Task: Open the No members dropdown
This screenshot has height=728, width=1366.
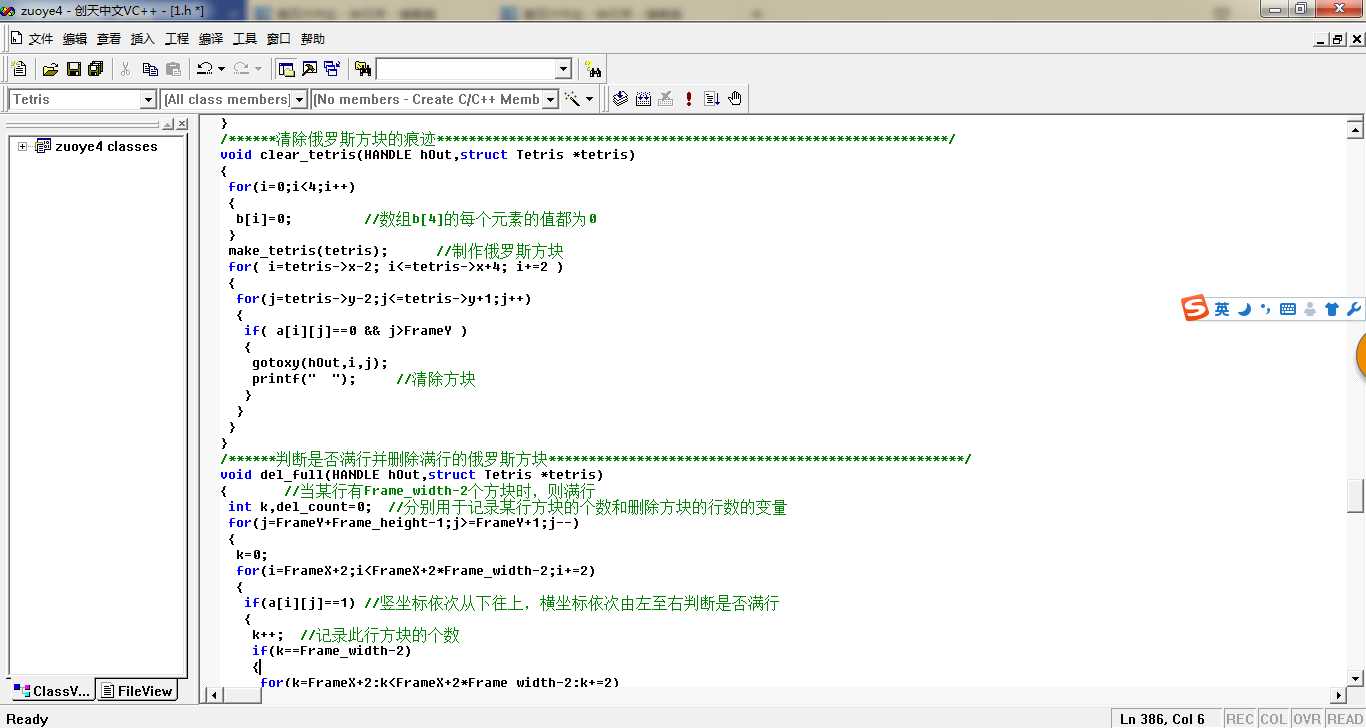Action: (550, 99)
